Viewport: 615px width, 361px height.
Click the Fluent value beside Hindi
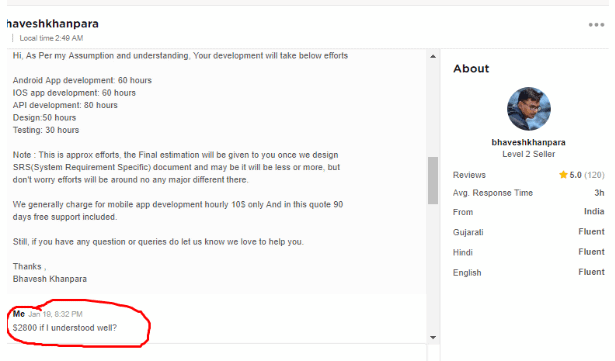tap(591, 252)
